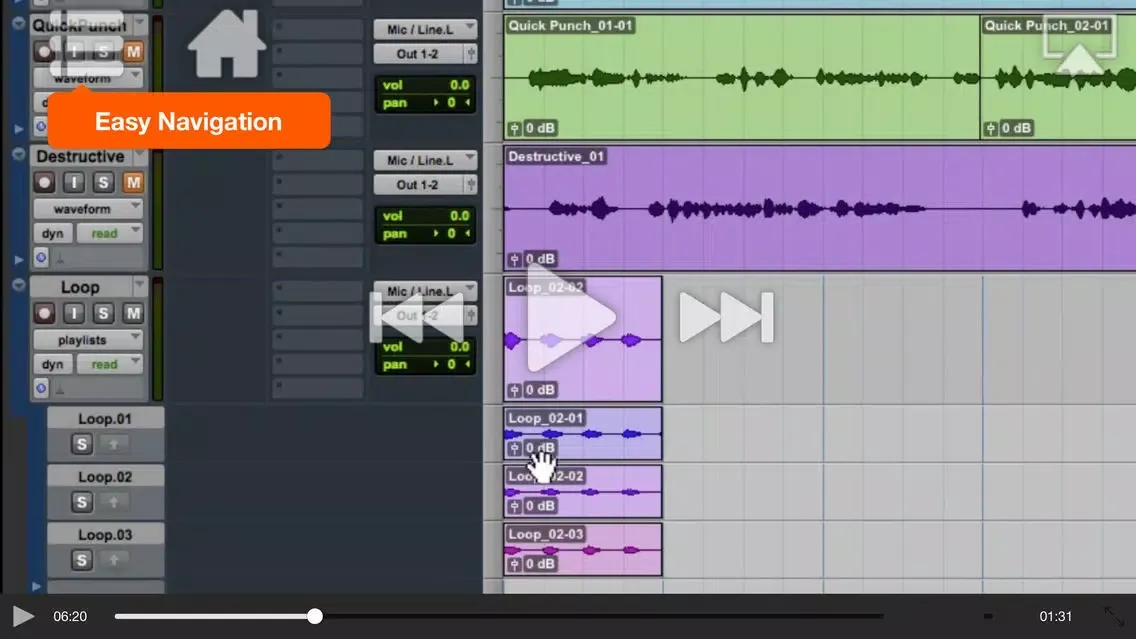
Task: Unmute the Destructive track
Action: pyautogui.click(x=133, y=183)
